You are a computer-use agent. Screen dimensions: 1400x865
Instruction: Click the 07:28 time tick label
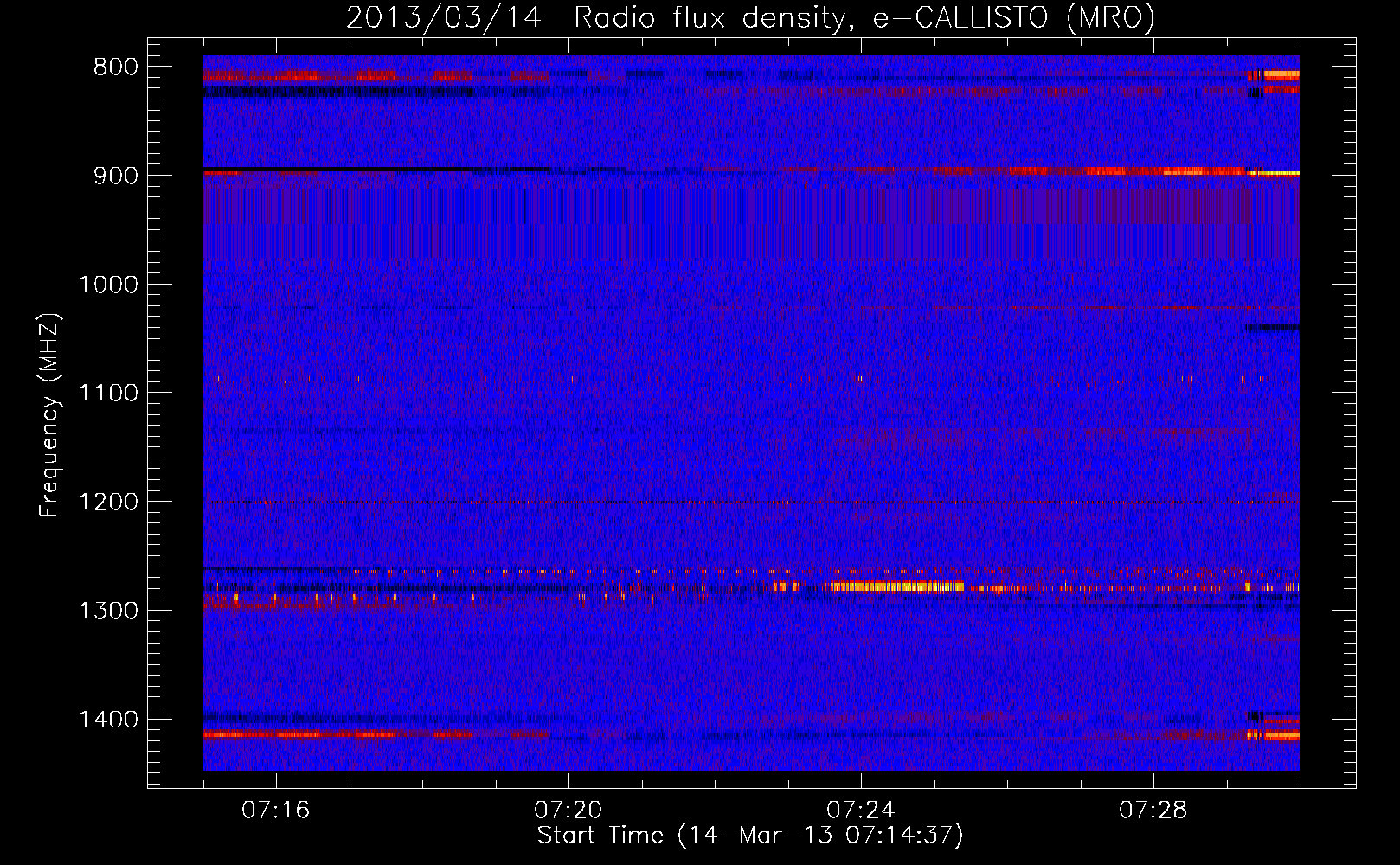(1153, 811)
